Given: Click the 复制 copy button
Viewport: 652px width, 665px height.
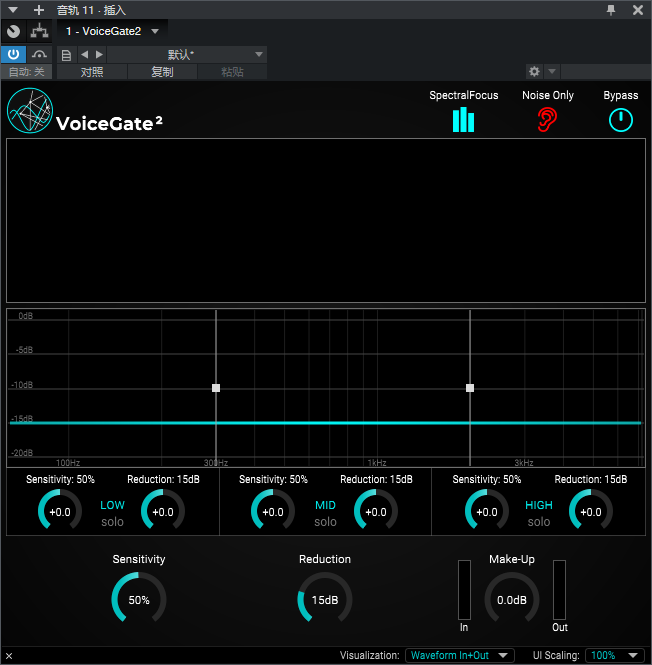Looking at the screenshot, I should 162,72.
